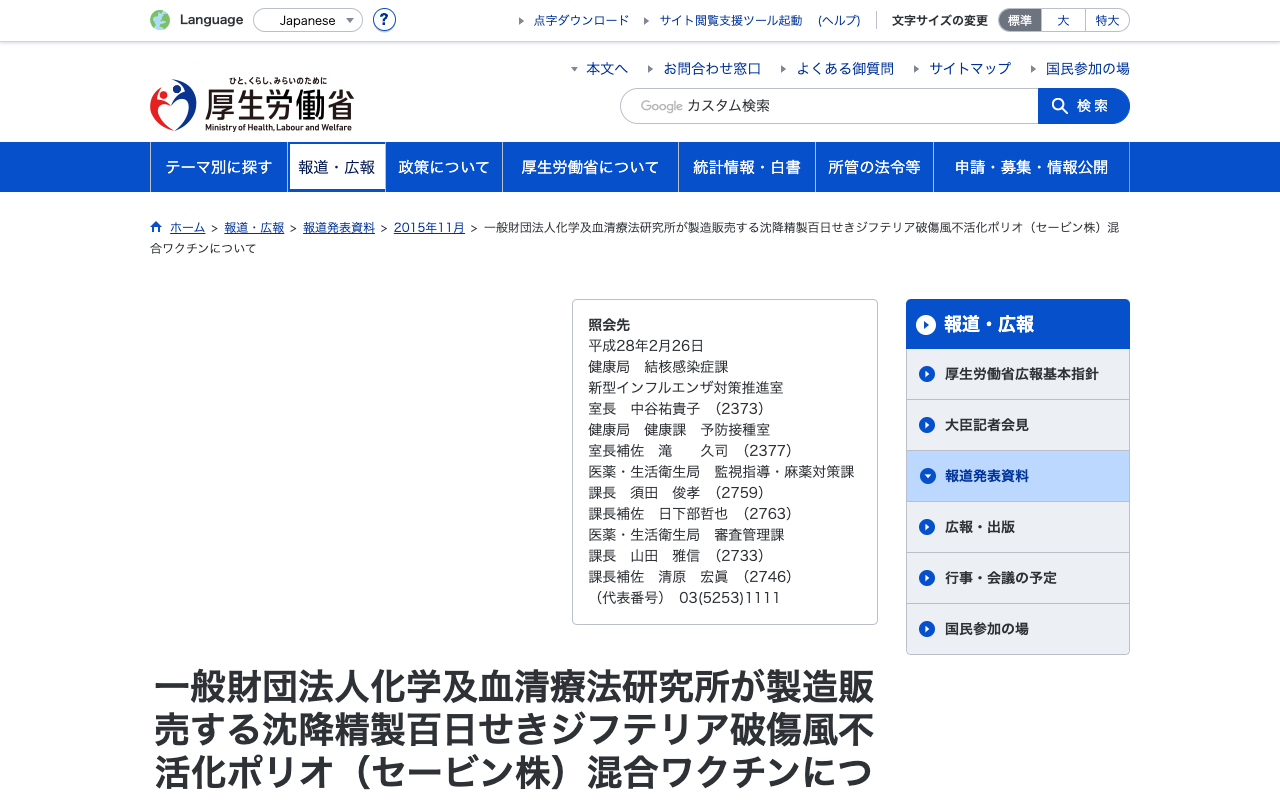Go to 2015年11月 breadcrumb link
Image resolution: width=1280 pixels, height=800 pixels.
[x=429, y=227]
